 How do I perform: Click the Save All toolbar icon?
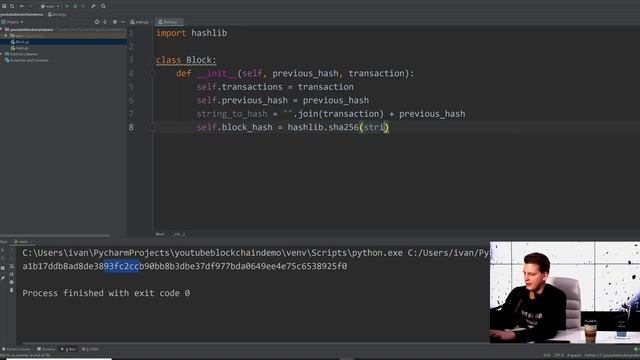click(4, 6)
